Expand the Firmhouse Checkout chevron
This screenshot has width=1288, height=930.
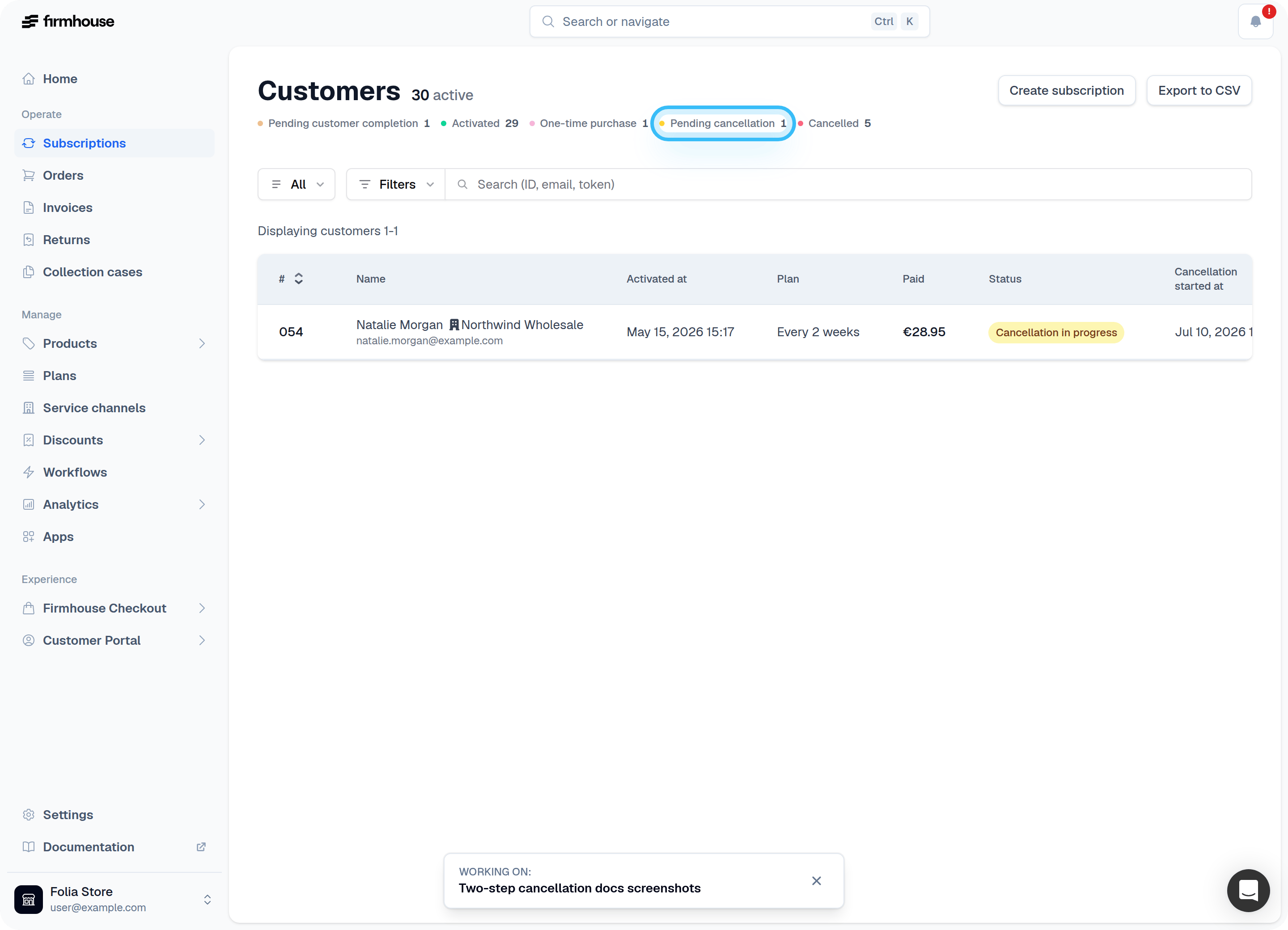pyautogui.click(x=202, y=608)
